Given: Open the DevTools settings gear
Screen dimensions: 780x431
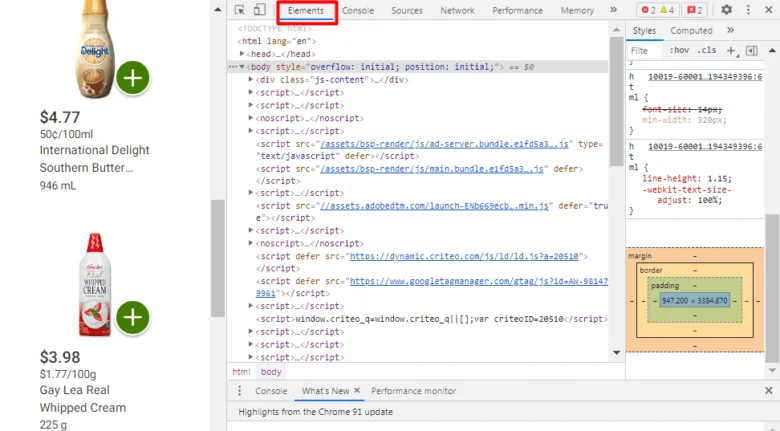Looking at the screenshot, I should click(727, 10).
